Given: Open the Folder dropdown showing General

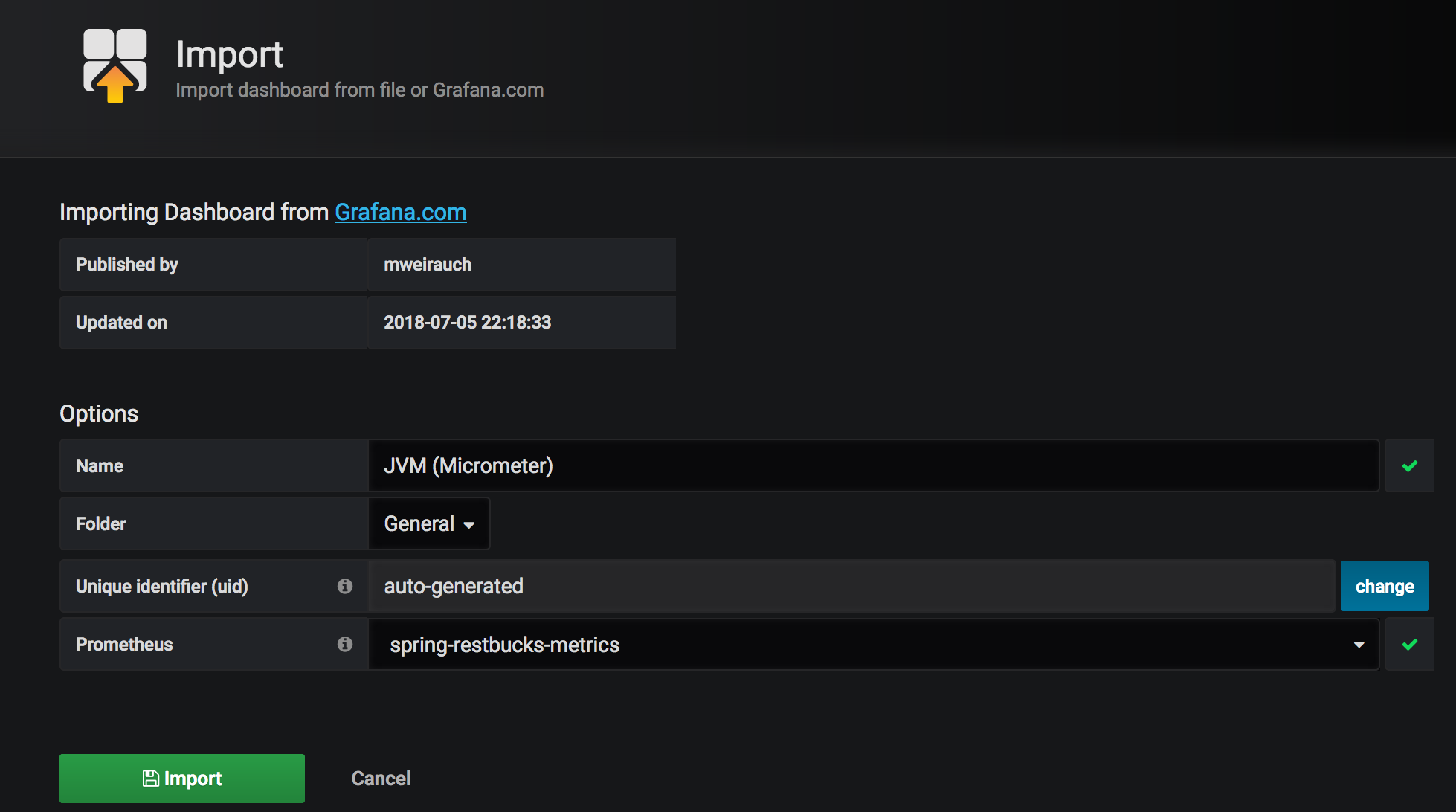Looking at the screenshot, I should click(x=428, y=523).
